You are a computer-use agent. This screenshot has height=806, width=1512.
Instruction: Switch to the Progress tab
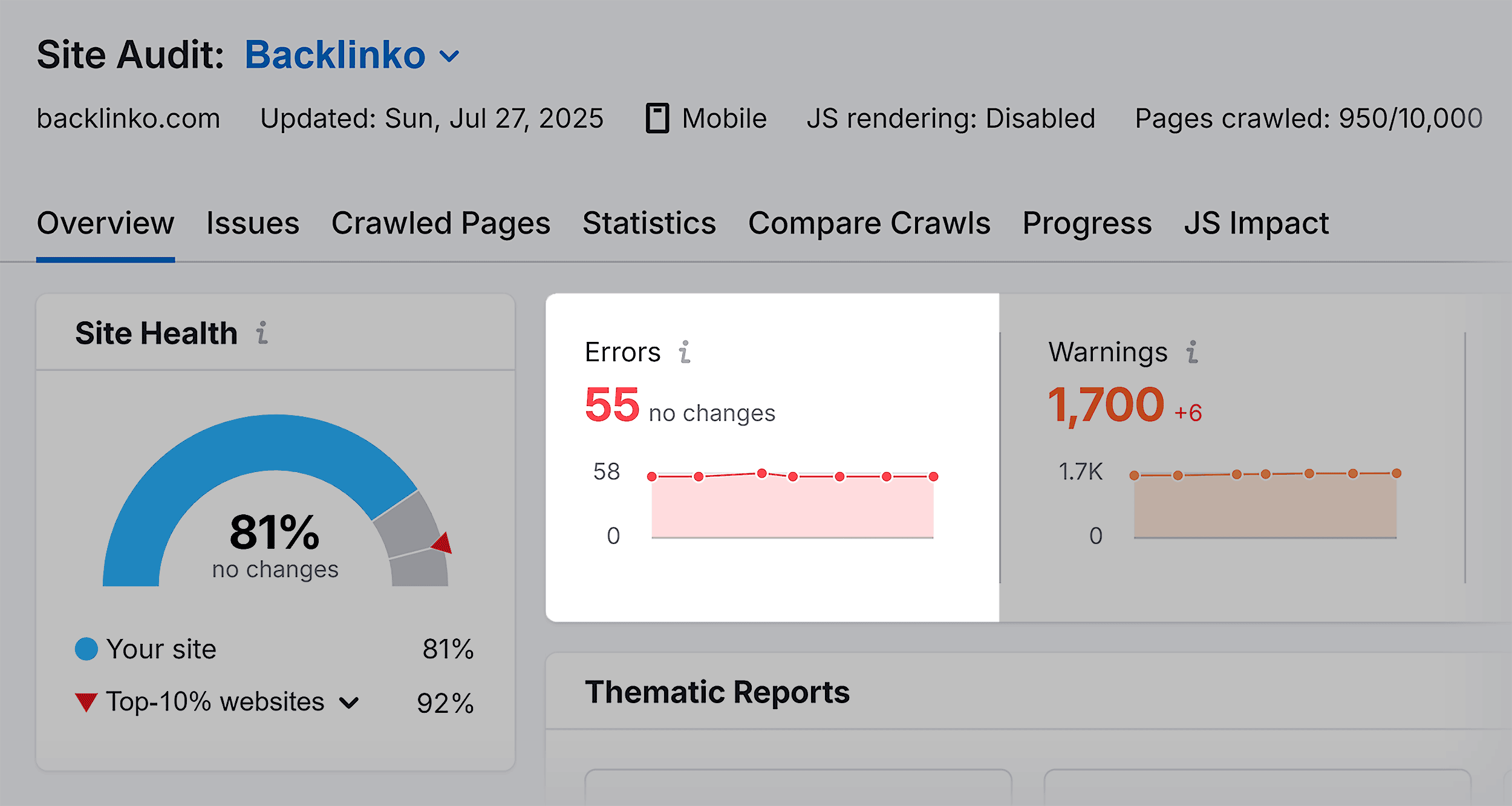click(1087, 223)
